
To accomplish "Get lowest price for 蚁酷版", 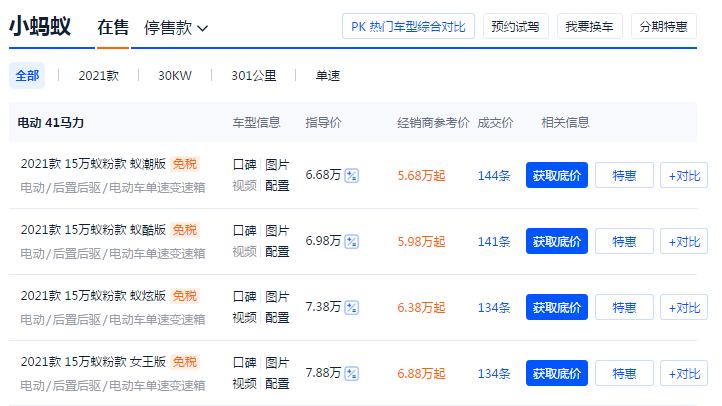I will click(x=557, y=241).
